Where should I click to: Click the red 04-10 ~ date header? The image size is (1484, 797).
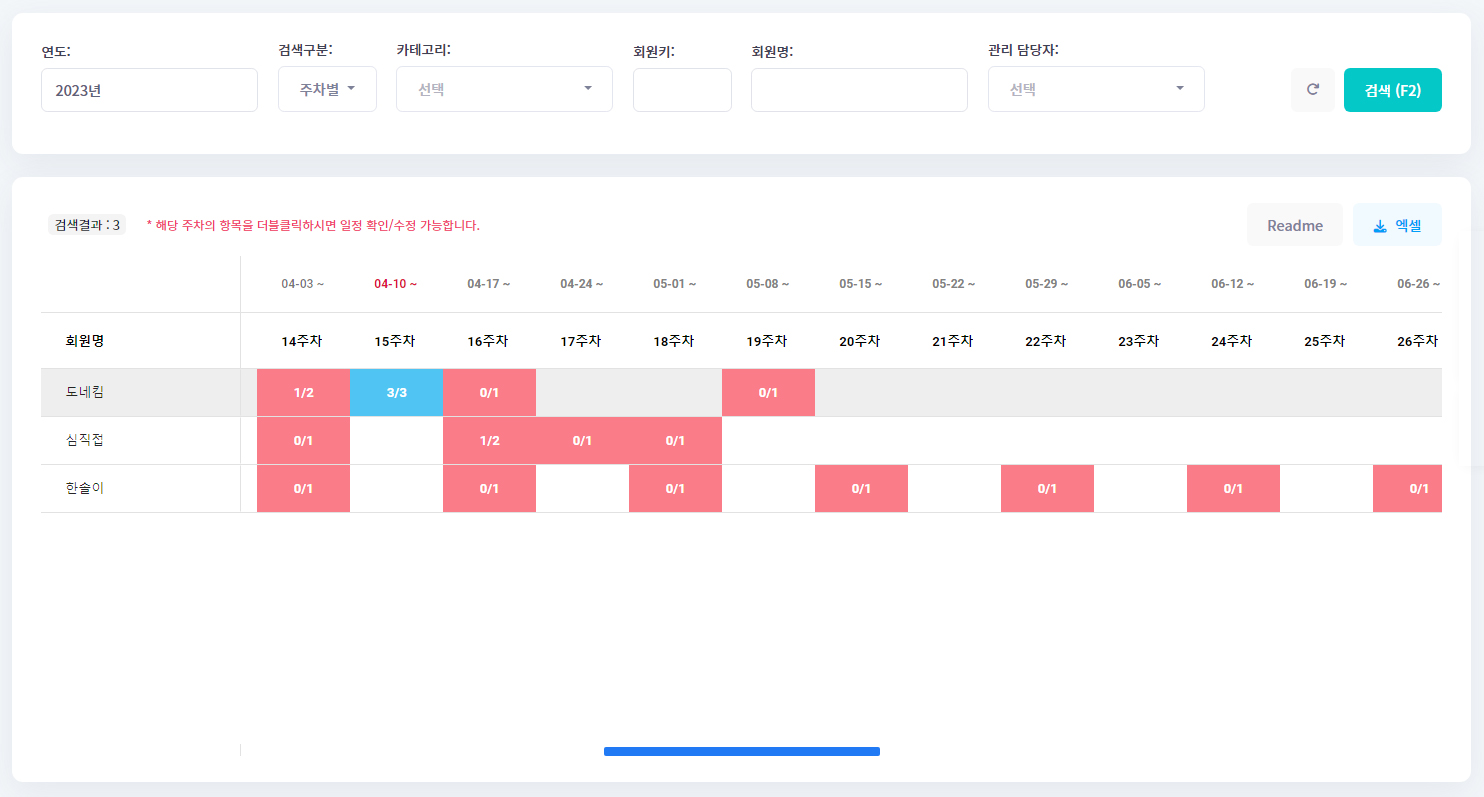click(x=395, y=284)
